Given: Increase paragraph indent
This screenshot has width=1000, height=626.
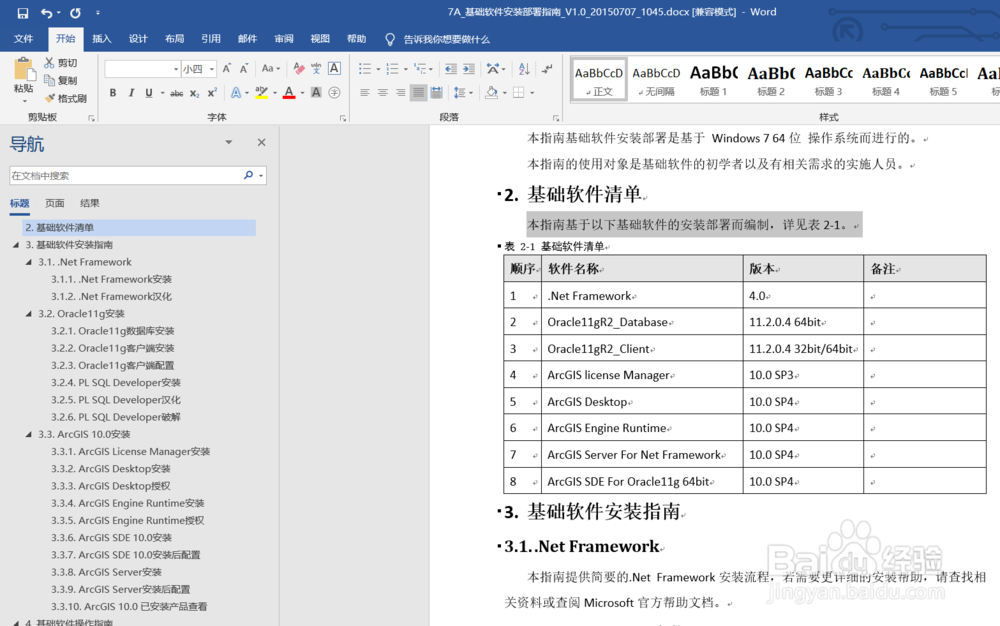Looking at the screenshot, I should pos(469,69).
